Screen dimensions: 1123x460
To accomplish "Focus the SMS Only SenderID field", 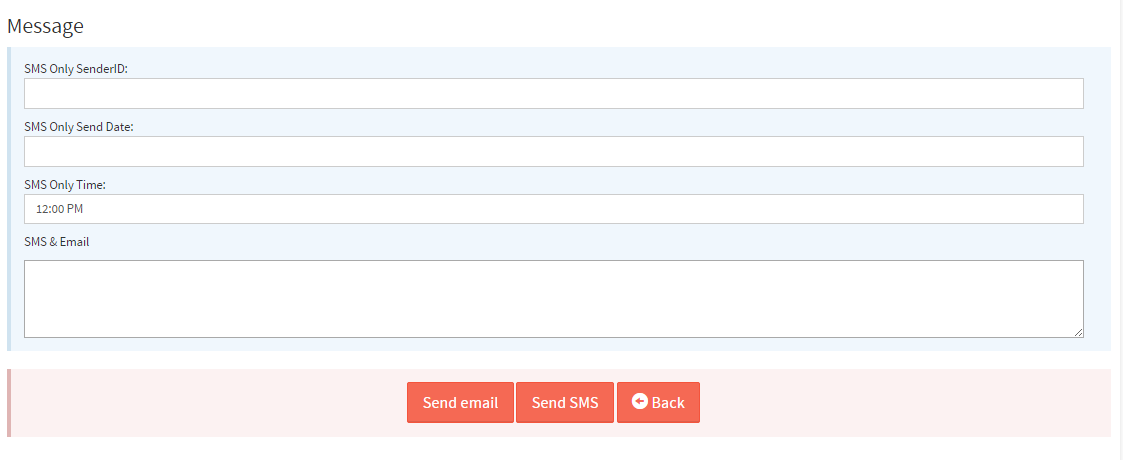I will pyautogui.click(x=553, y=93).
